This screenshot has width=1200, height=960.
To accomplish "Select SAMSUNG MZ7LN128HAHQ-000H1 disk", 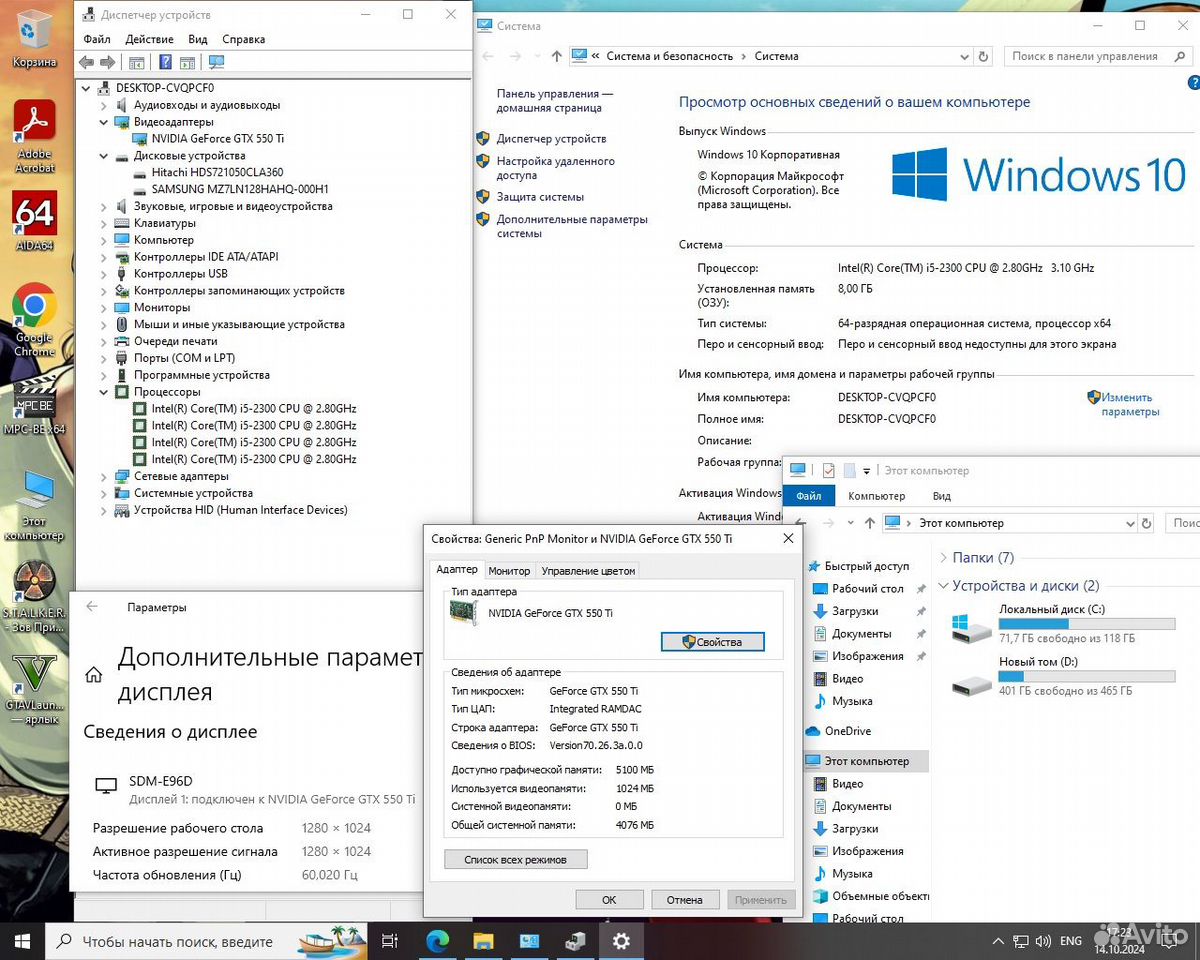I will [x=240, y=190].
